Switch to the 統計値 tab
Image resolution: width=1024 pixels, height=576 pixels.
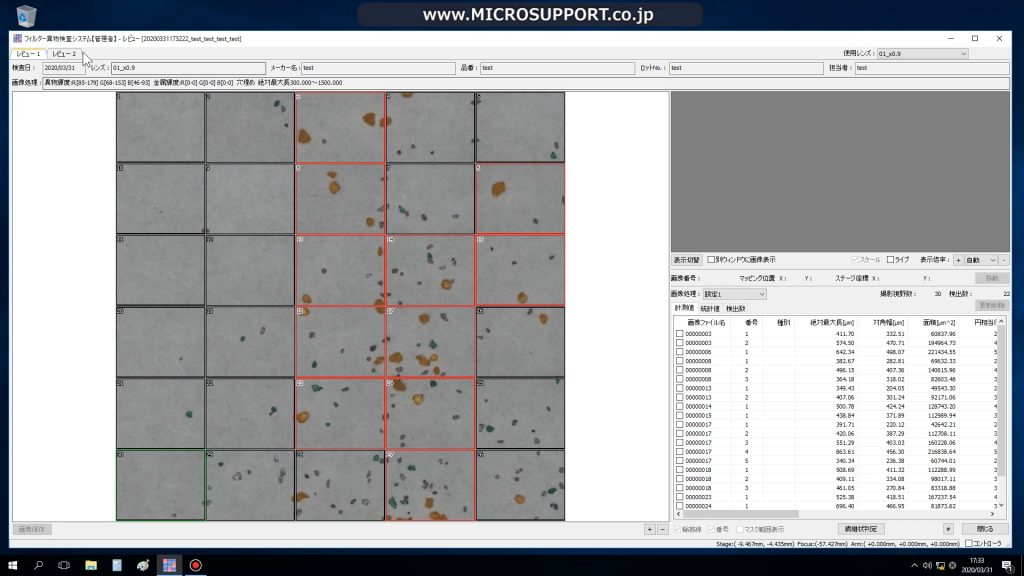[710, 308]
